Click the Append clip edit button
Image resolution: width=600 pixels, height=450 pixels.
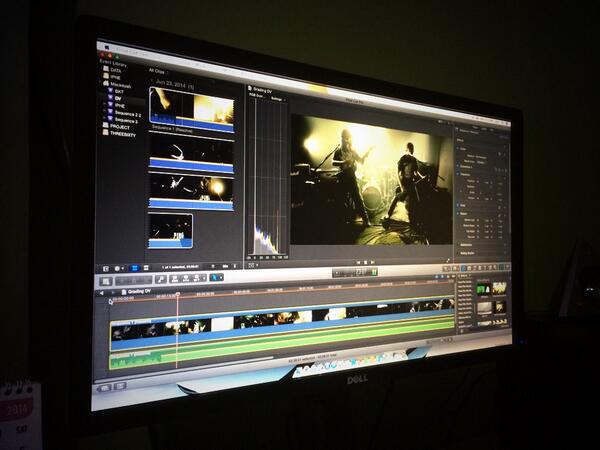click(x=197, y=278)
